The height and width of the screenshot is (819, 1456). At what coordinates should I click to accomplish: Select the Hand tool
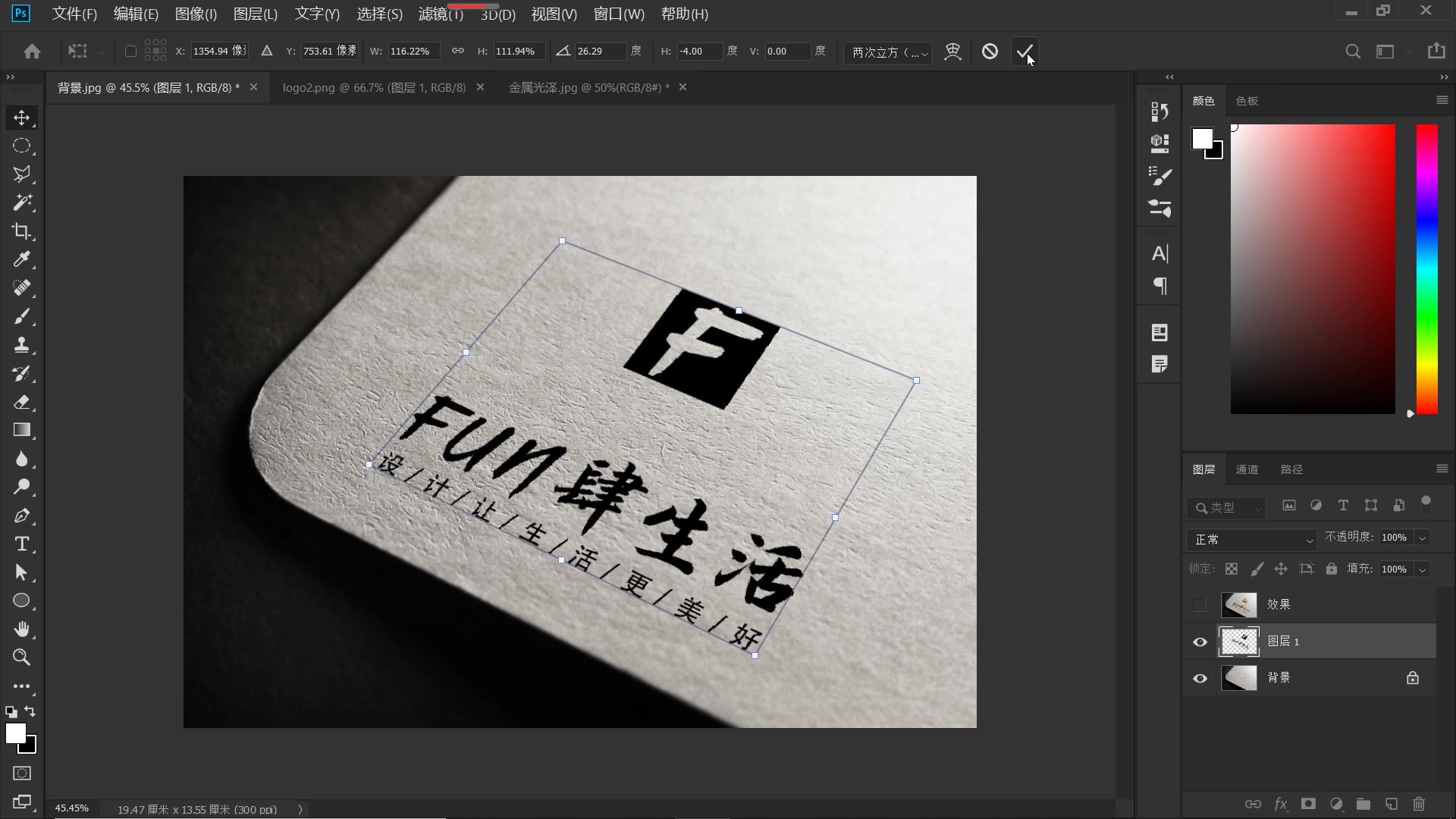click(x=22, y=629)
